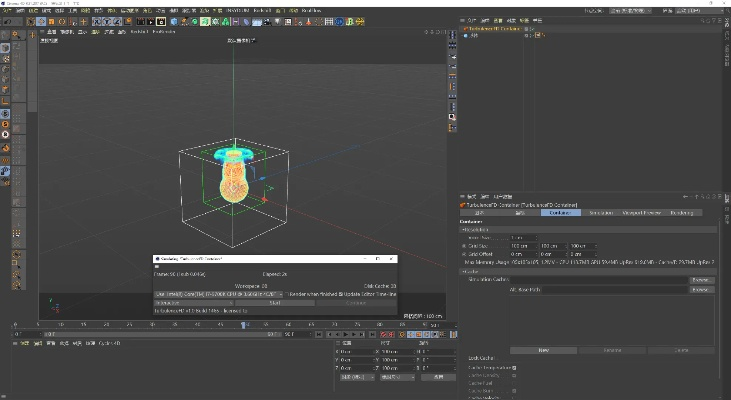Play the animation forward

346,334
